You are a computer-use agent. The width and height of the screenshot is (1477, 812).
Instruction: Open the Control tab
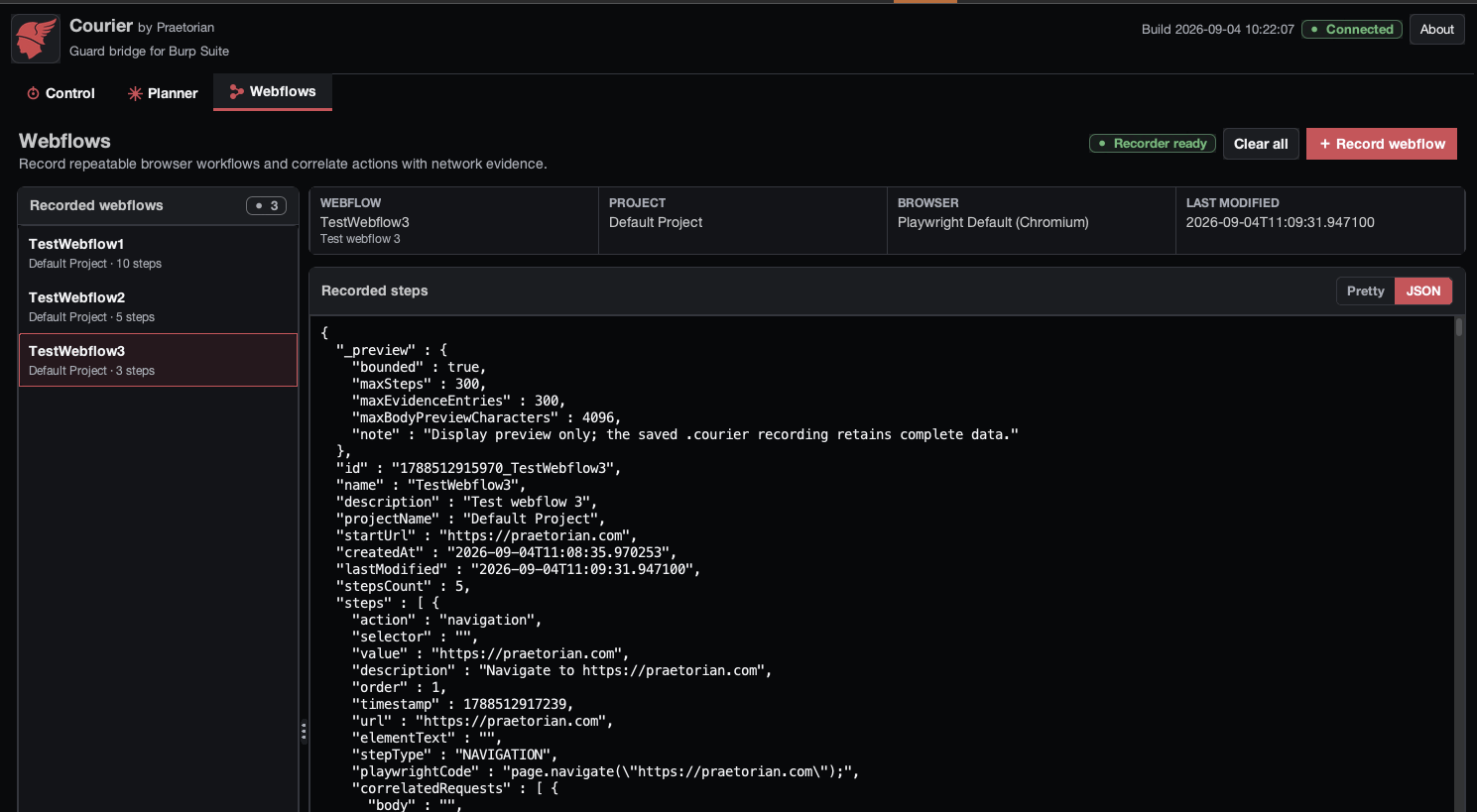click(x=61, y=93)
